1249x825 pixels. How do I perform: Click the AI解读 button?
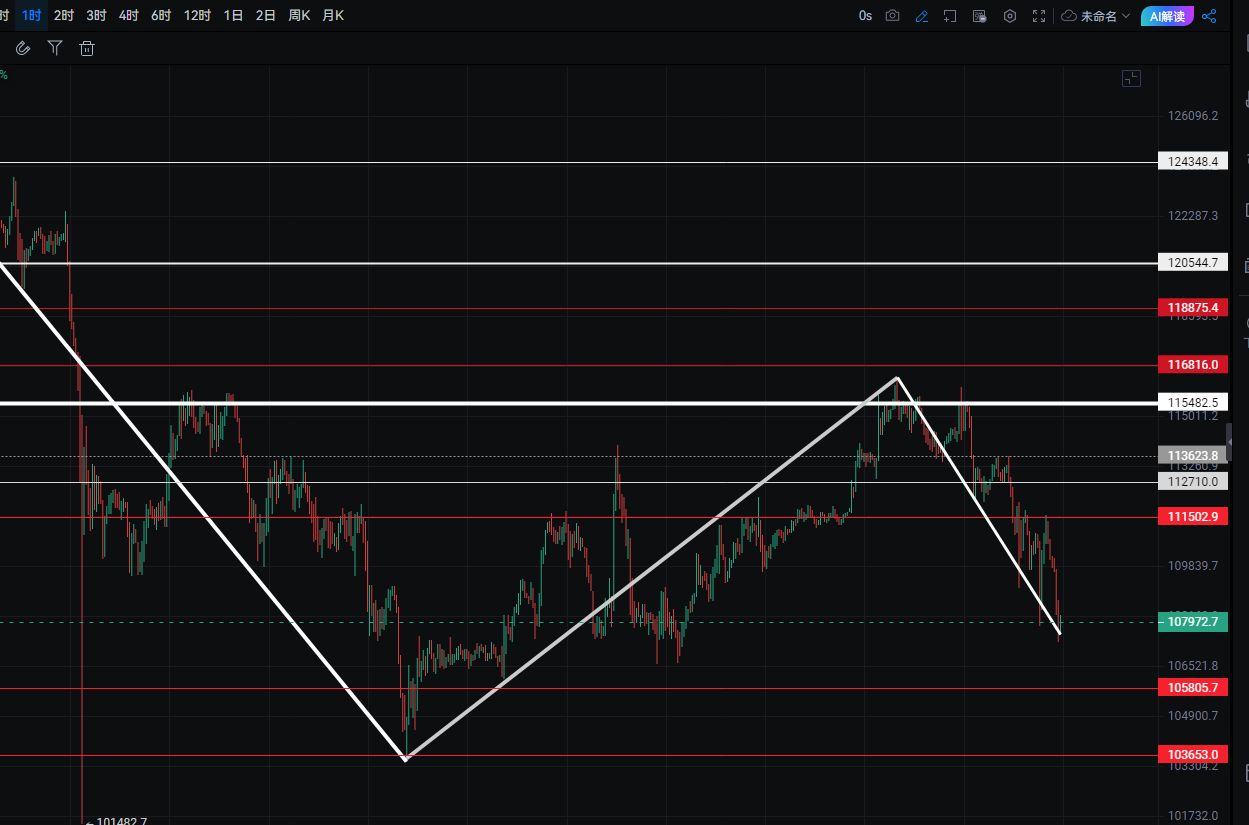pyautogui.click(x=1166, y=16)
